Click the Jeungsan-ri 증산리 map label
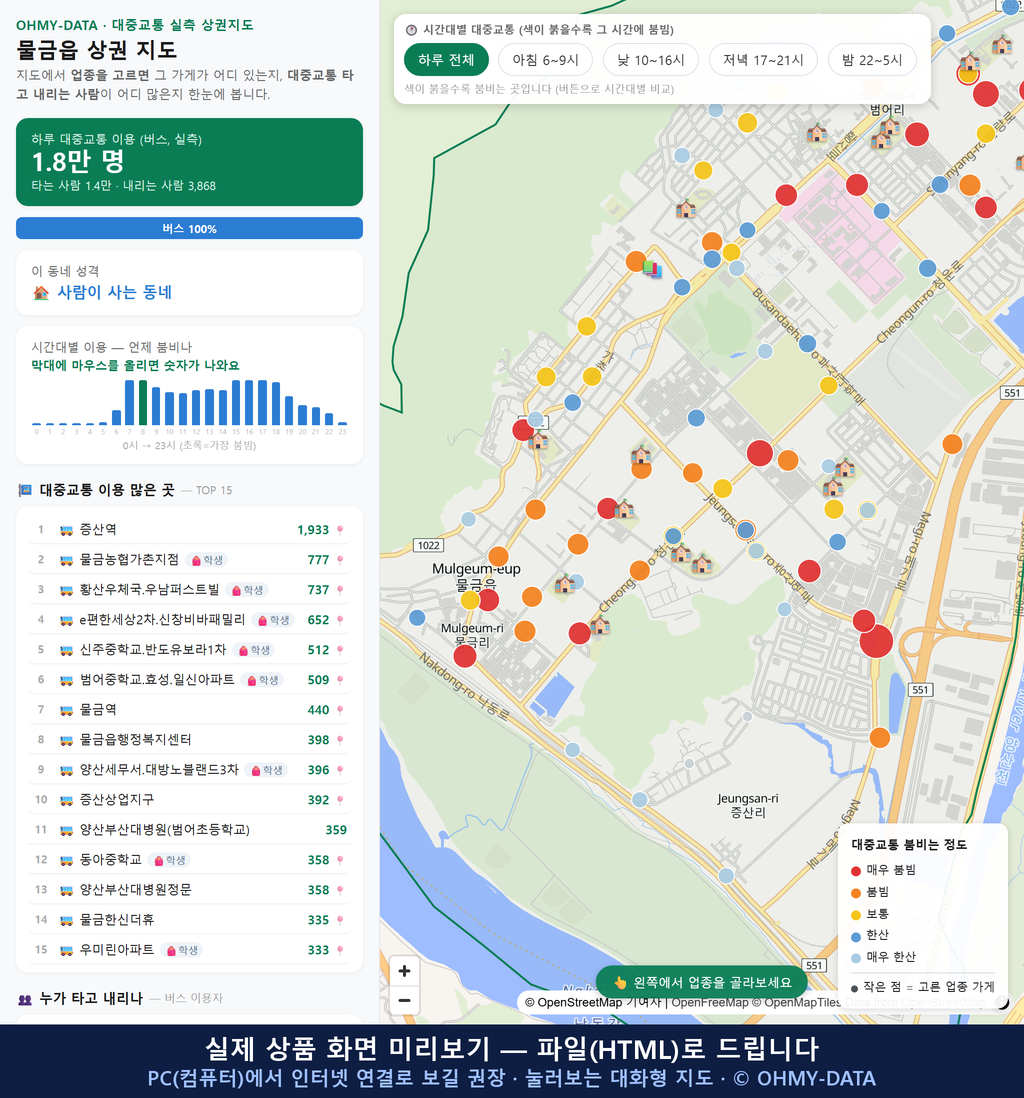 [748, 805]
